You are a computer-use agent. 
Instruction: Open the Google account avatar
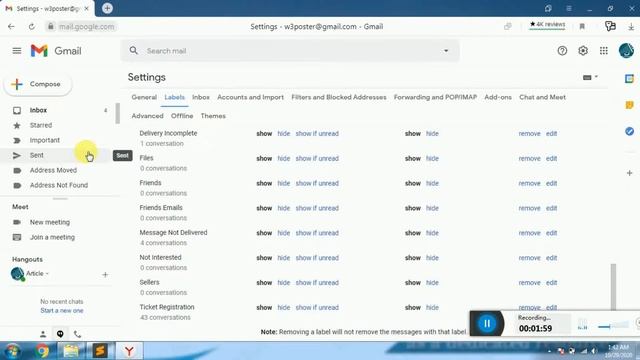pyautogui.click(x=626, y=51)
